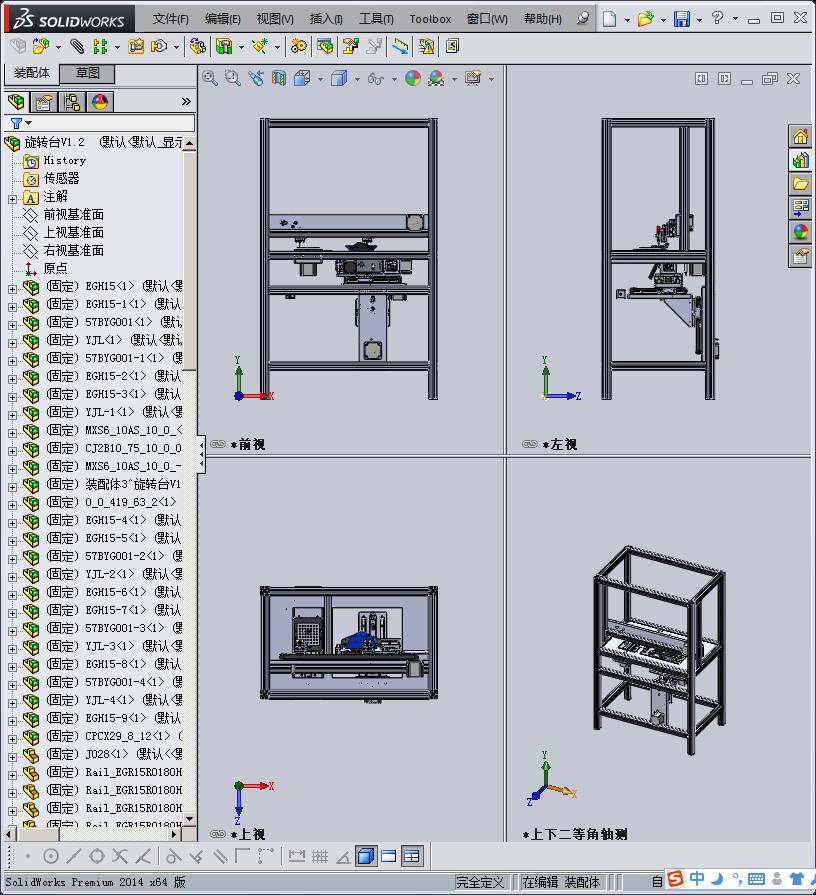This screenshot has width=816, height=895.
Task: Open the Appearances color ball pane
Action: (800, 232)
